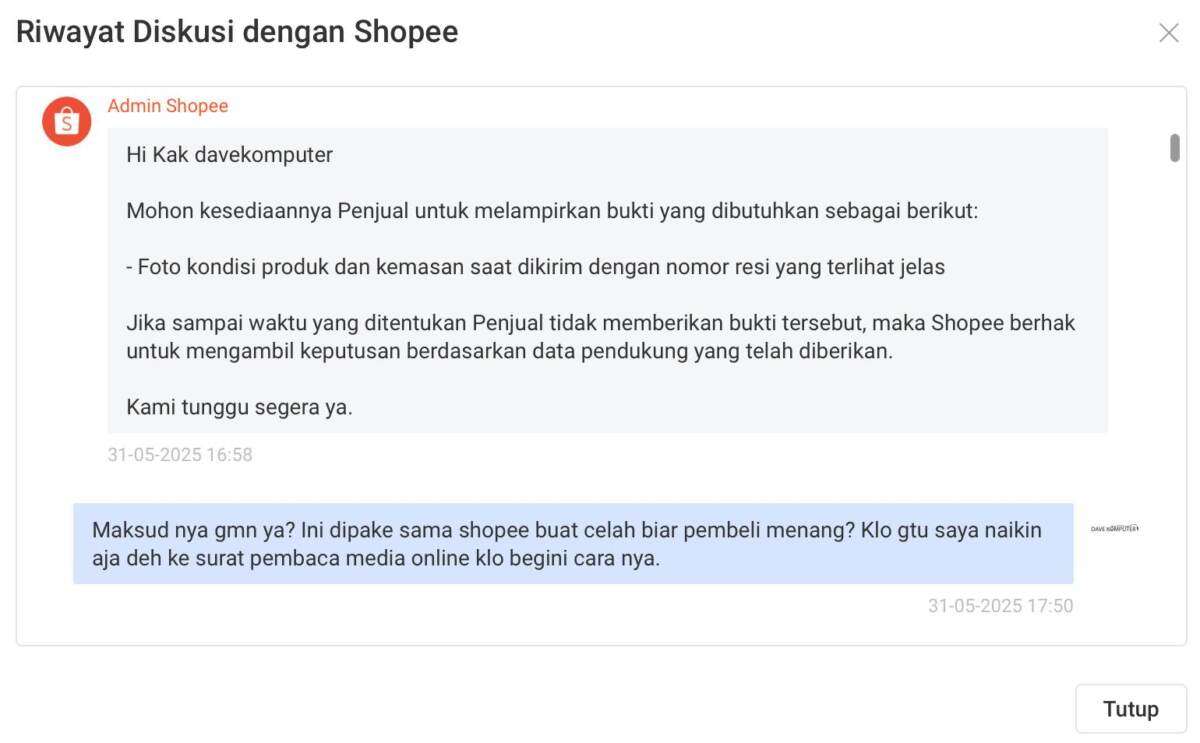Click the Dave Komputer seller avatar

coord(1115,529)
